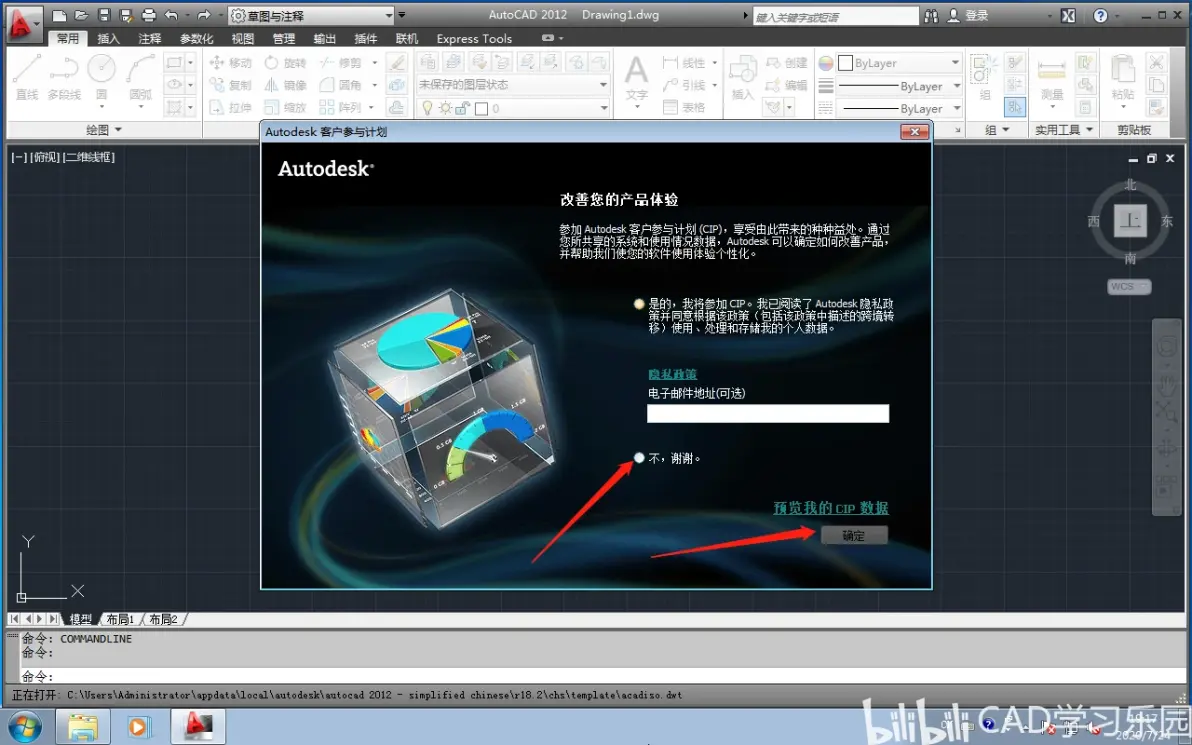
Task: Click the help question mark icon
Action: (x=1100, y=16)
